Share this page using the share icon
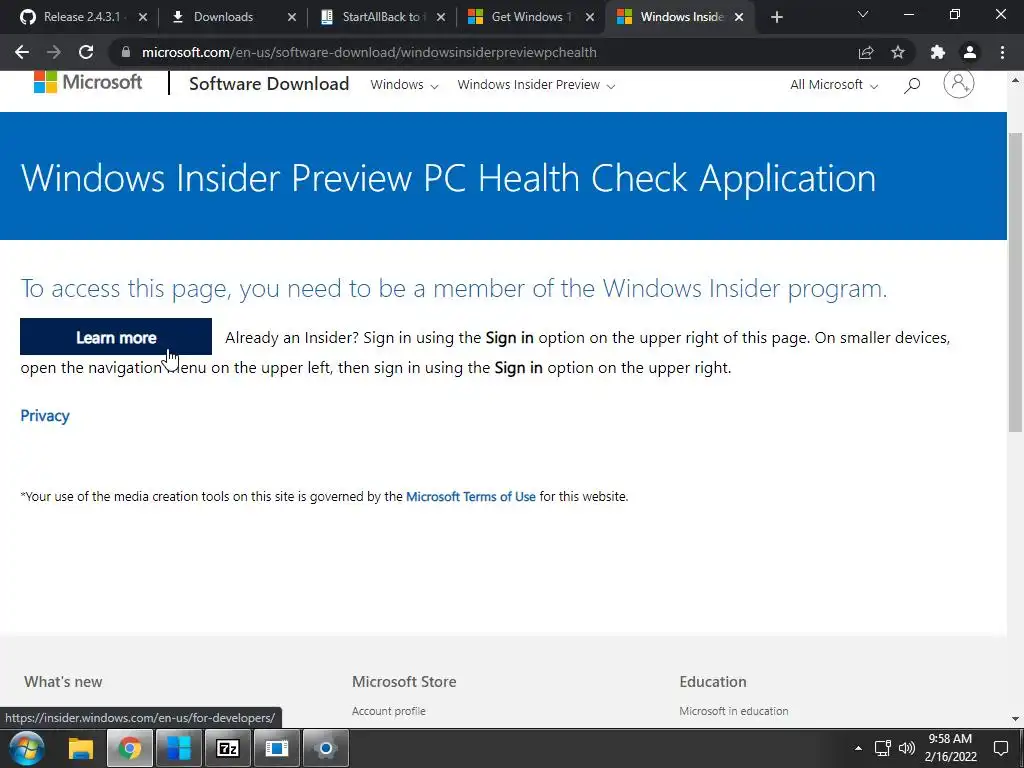The height and width of the screenshot is (768, 1024). click(866, 52)
